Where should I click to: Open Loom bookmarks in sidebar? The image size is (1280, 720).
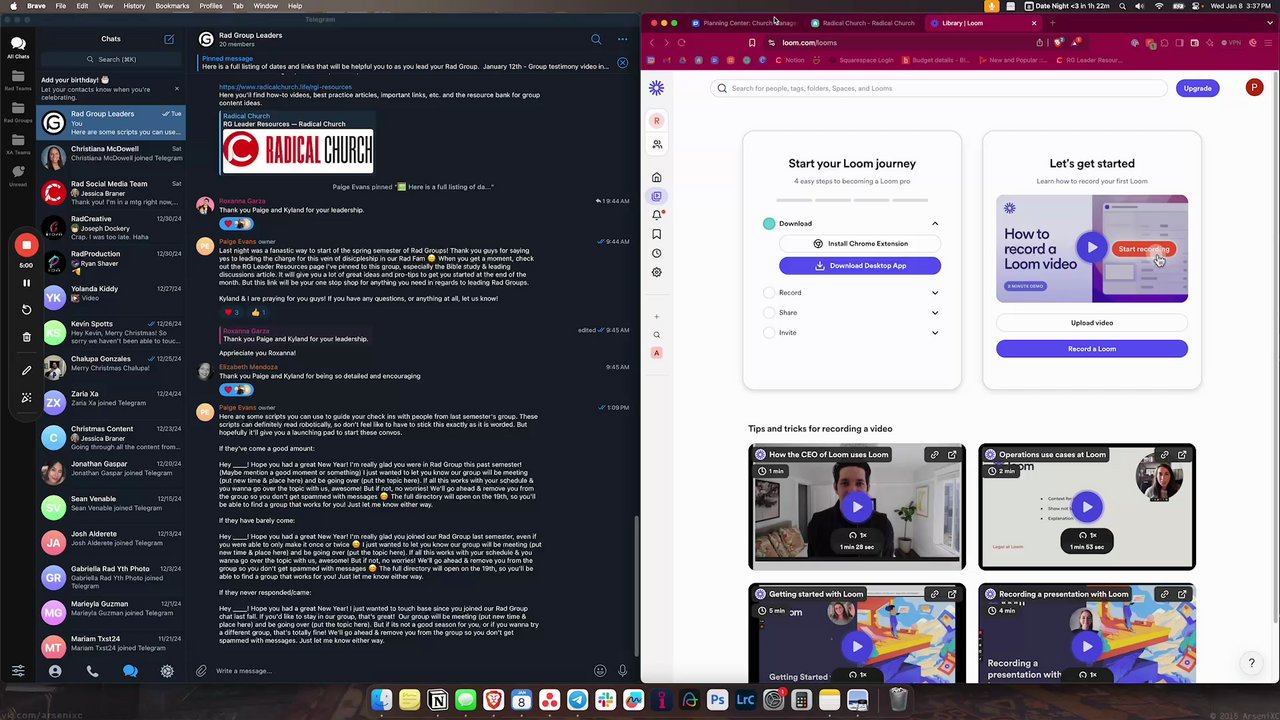coord(656,234)
